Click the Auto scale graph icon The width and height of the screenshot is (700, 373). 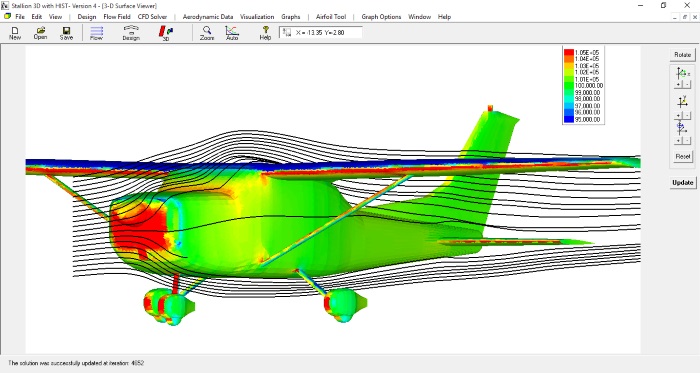232,33
